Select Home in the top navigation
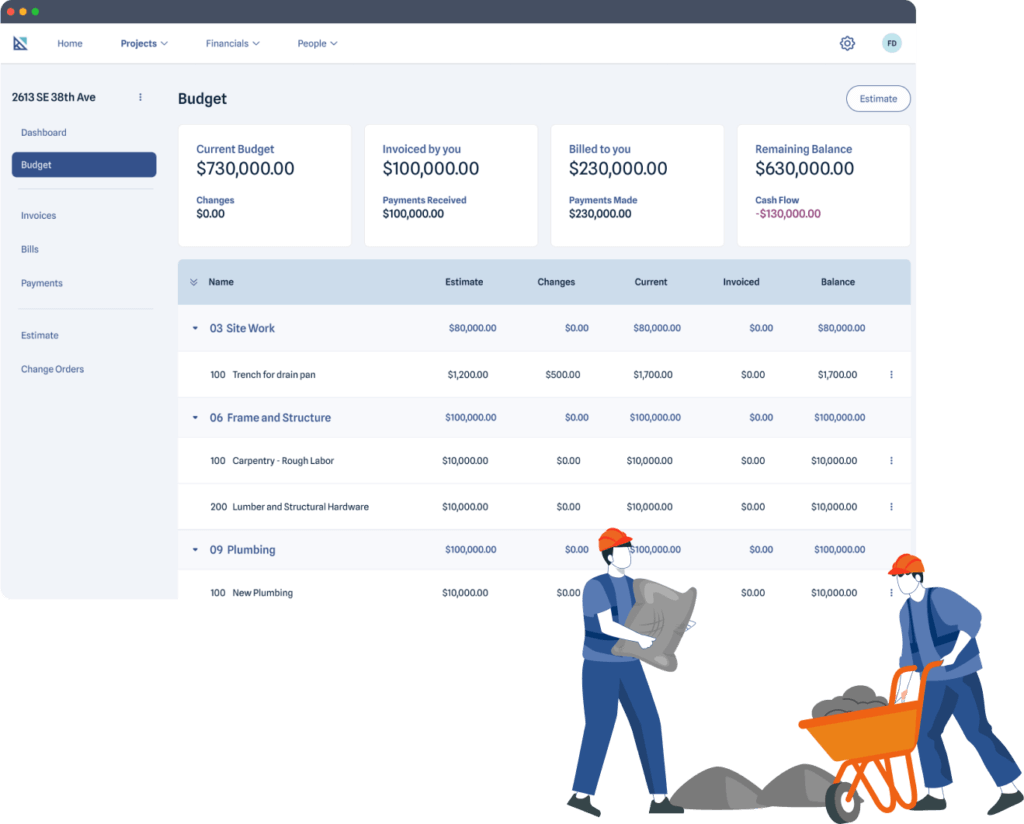Image resolution: width=1024 pixels, height=824 pixels. (69, 43)
